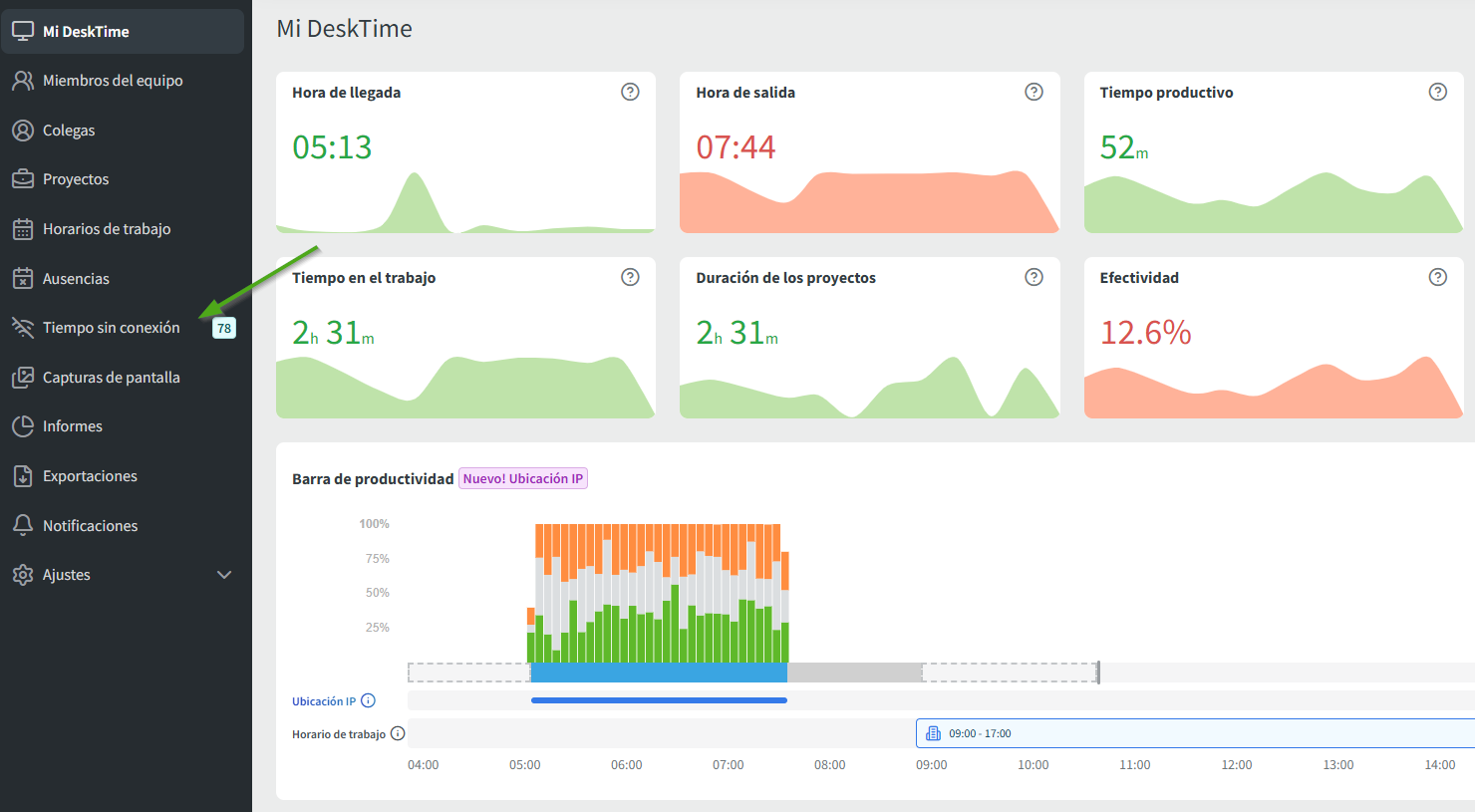
Task: Click help icon on Hora de llegada card
Action: pos(630,92)
